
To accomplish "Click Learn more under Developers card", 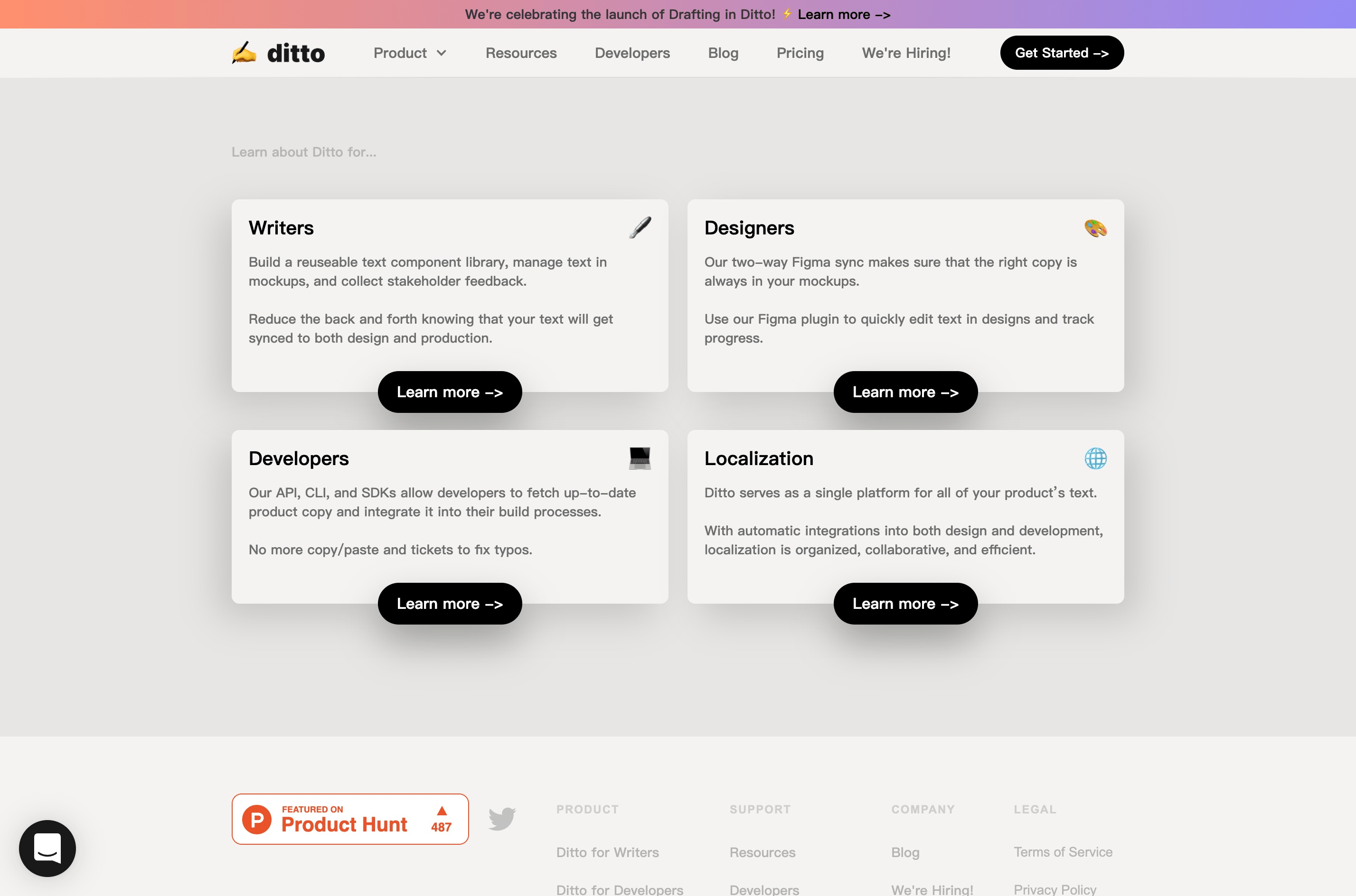I will 449,604.
